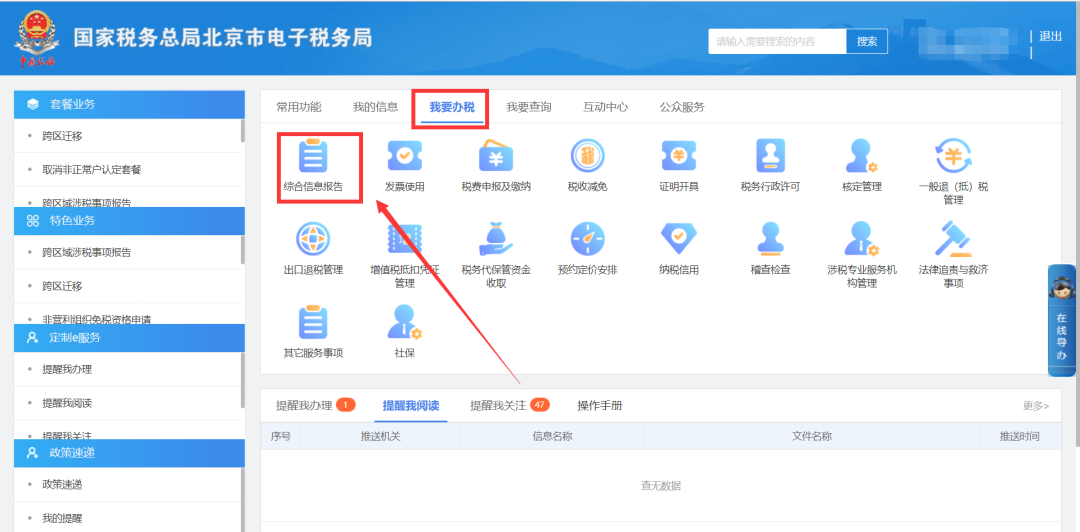Click the 退出 logout link

tap(1050, 37)
